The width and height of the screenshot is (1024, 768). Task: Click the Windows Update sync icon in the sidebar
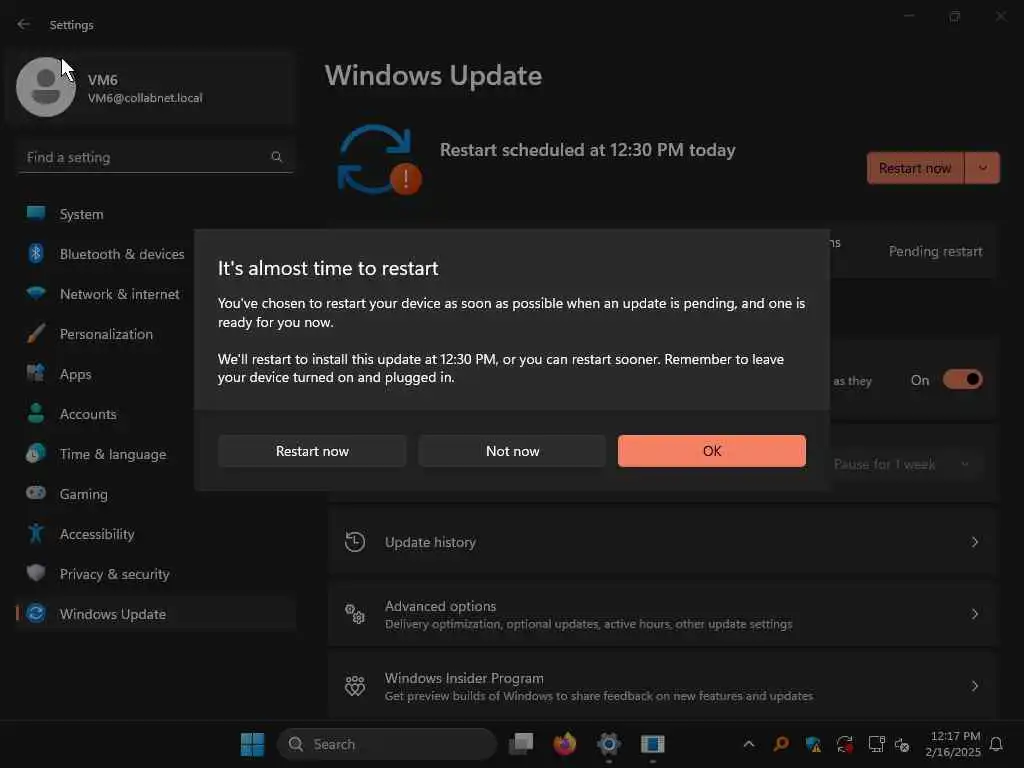coord(36,613)
